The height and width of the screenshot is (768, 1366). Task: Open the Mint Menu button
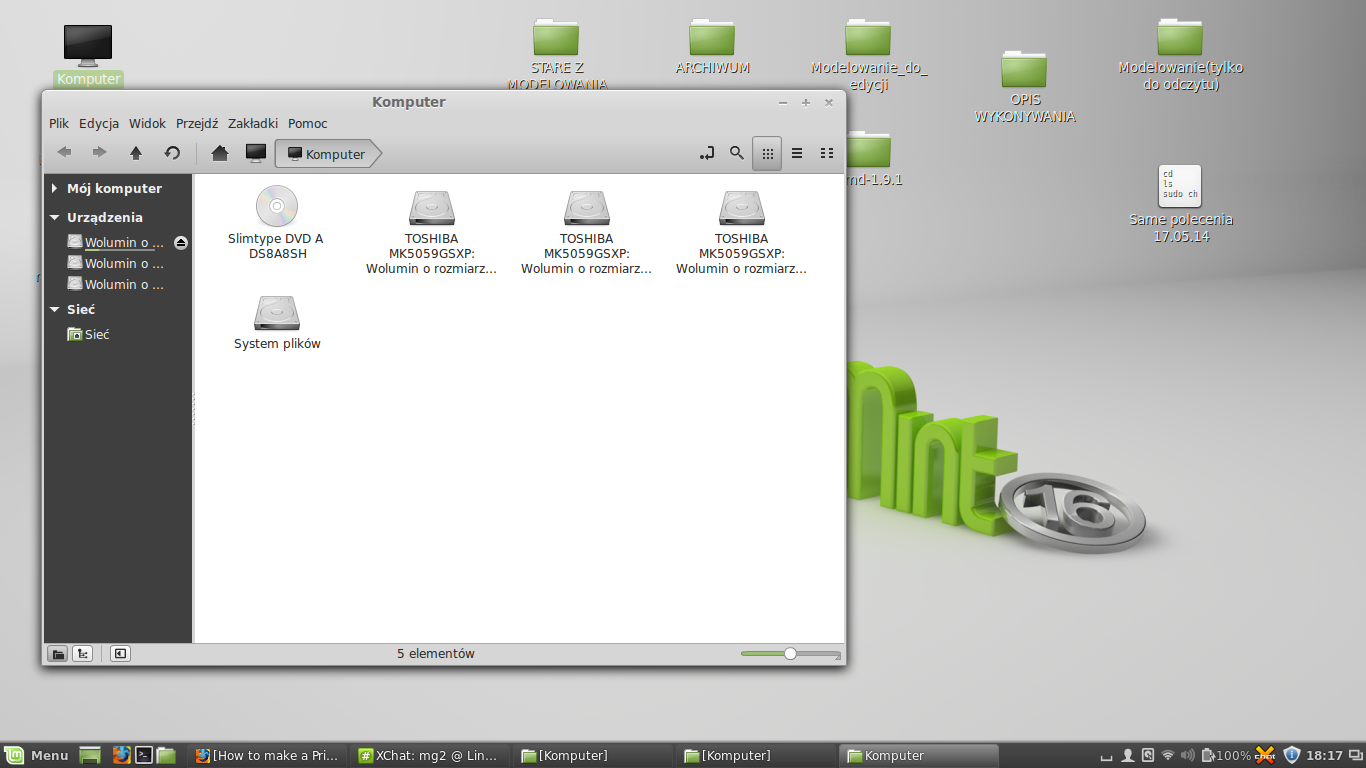[36, 755]
